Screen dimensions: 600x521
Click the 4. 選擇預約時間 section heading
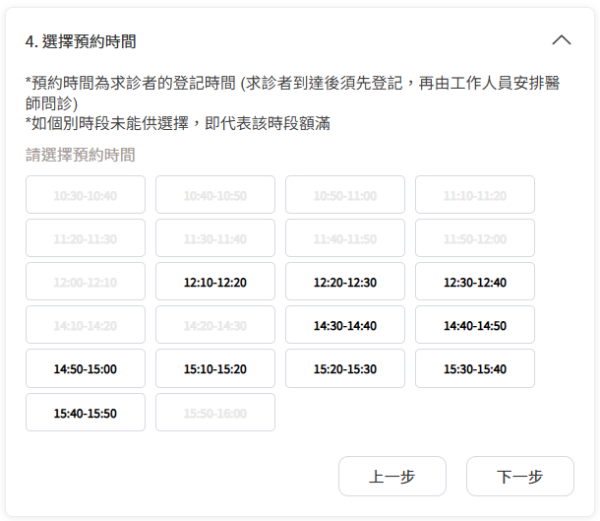click(81, 41)
